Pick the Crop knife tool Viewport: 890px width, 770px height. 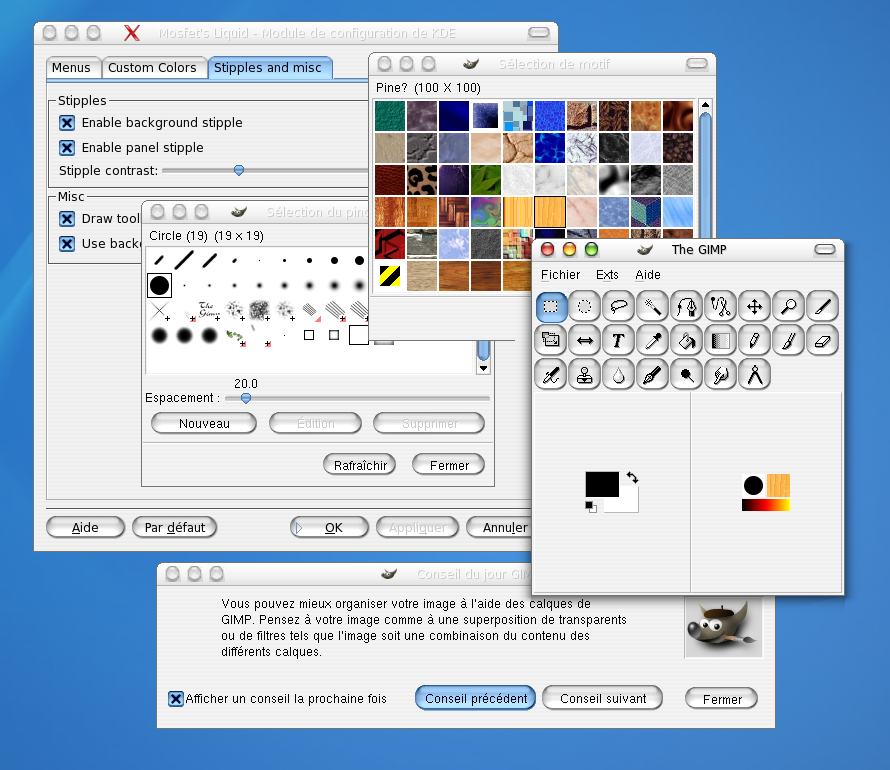pyautogui.click(x=823, y=307)
